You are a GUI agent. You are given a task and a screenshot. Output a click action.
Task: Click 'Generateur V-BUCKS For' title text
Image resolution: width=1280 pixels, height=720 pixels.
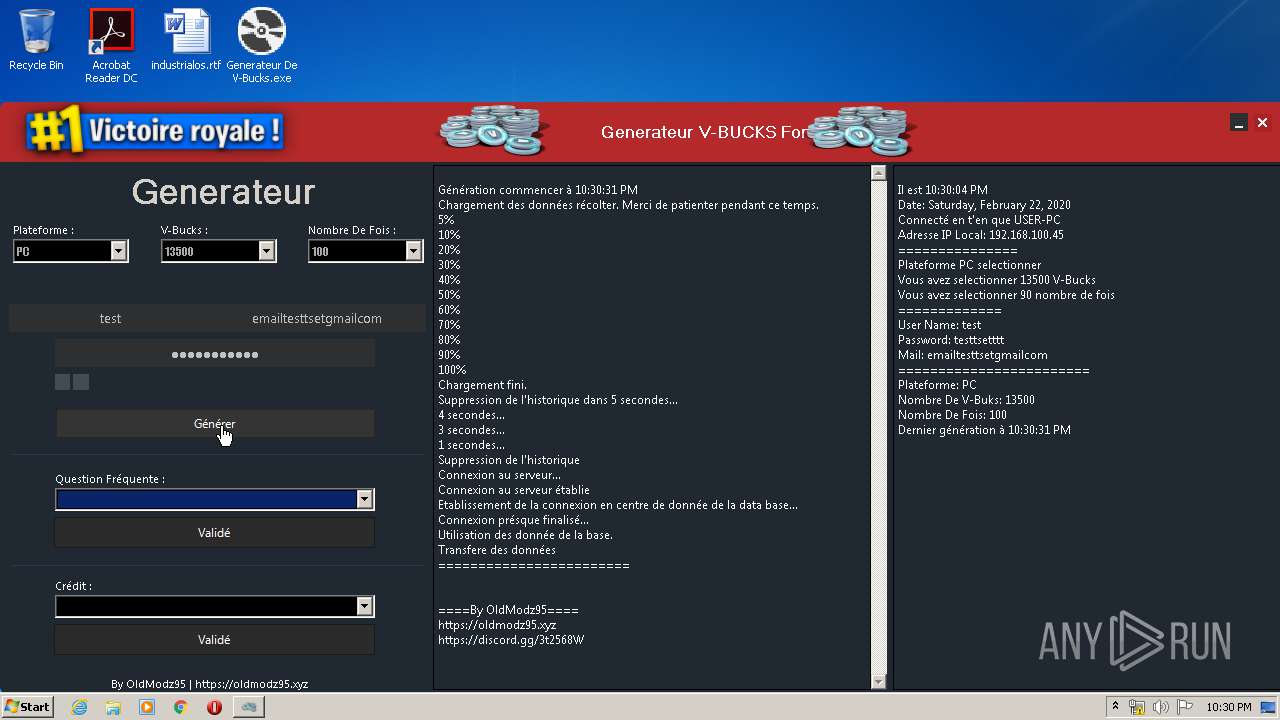point(703,132)
